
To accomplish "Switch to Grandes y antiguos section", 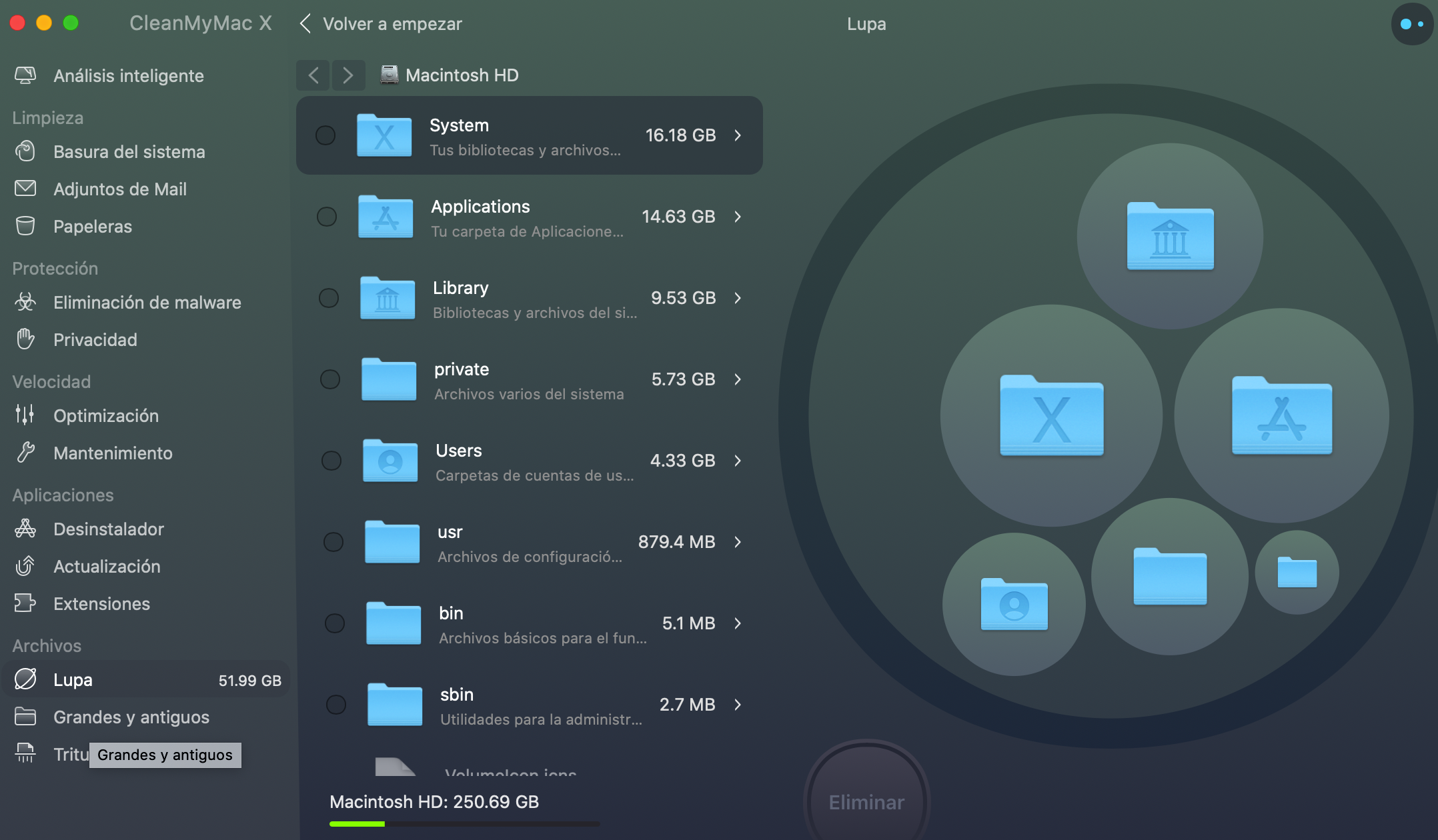I will pos(131,717).
